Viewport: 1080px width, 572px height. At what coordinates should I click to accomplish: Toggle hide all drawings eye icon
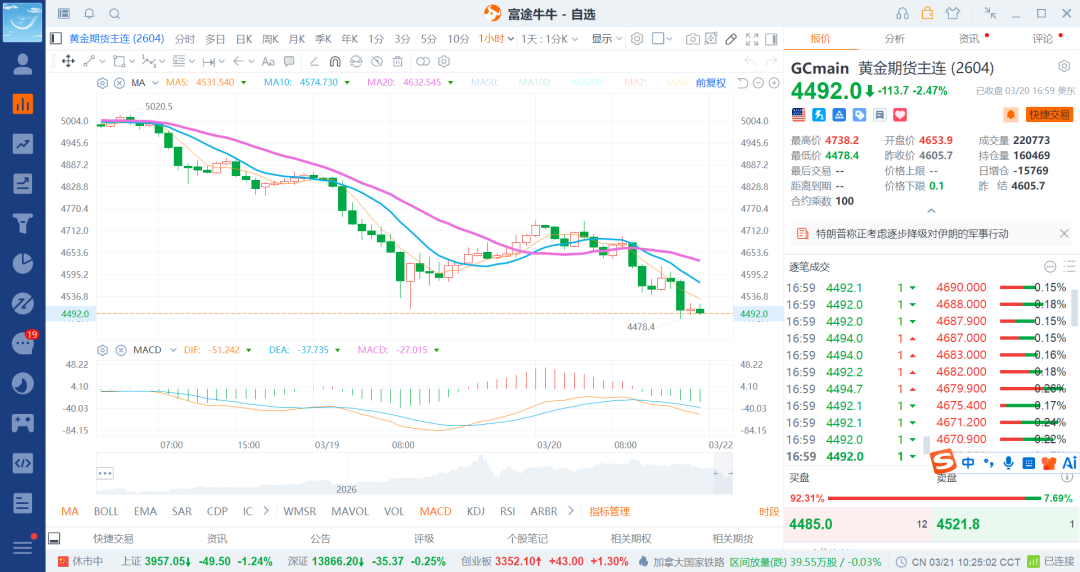tap(377, 61)
